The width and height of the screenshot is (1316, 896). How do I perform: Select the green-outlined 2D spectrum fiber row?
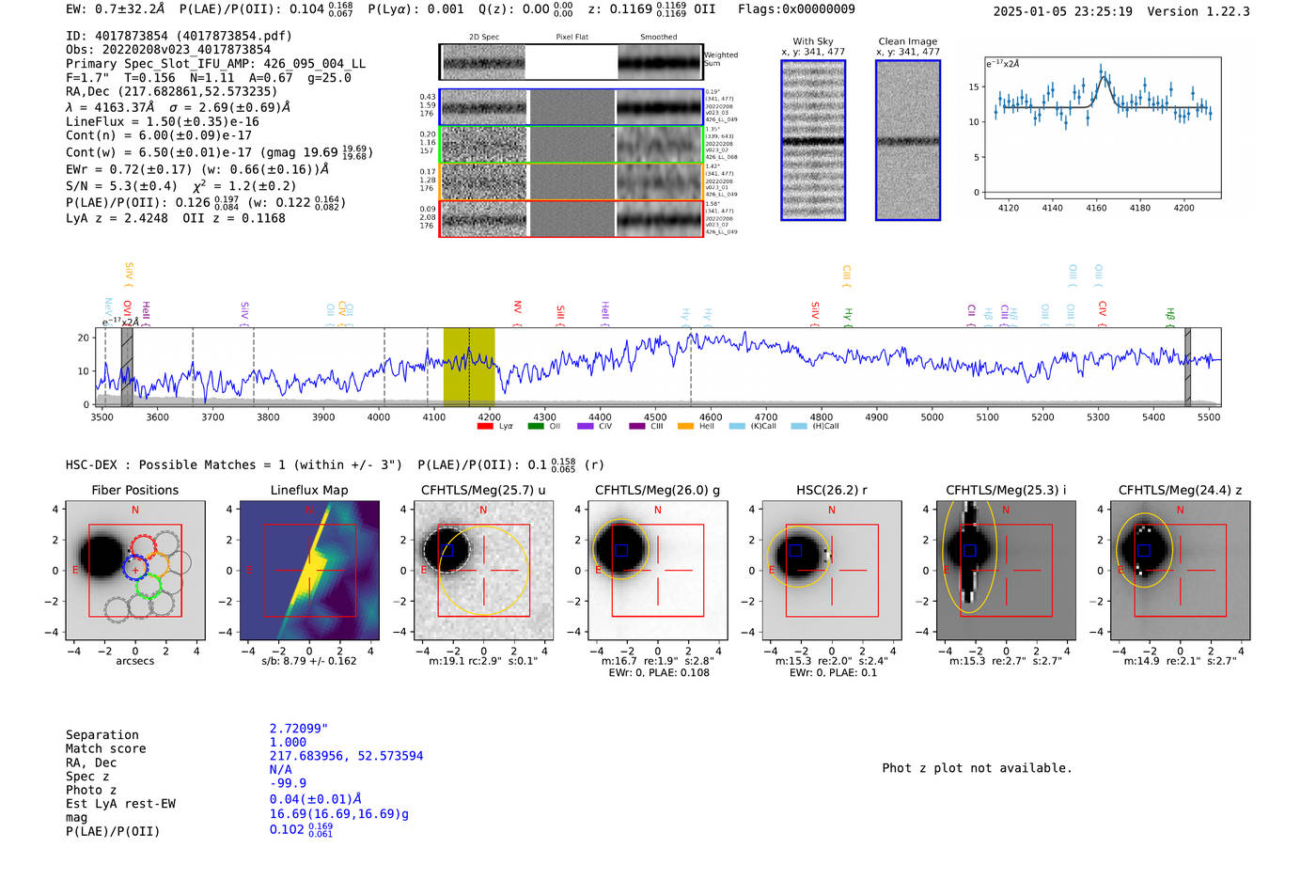click(x=572, y=145)
